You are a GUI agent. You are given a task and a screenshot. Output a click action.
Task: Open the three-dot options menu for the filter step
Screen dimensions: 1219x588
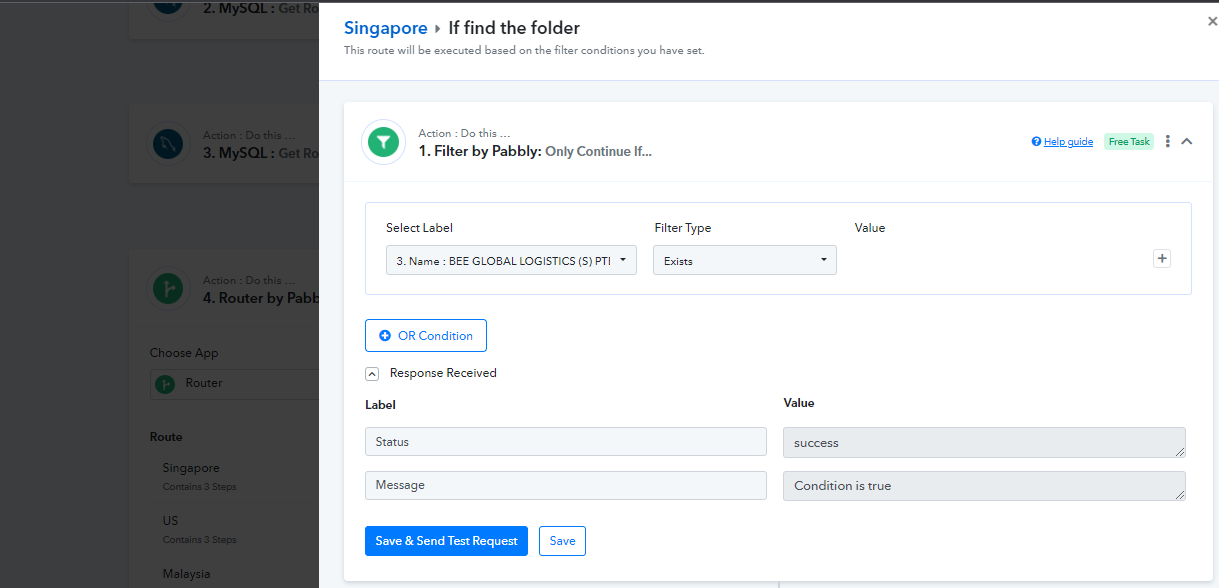click(1167, 142)
